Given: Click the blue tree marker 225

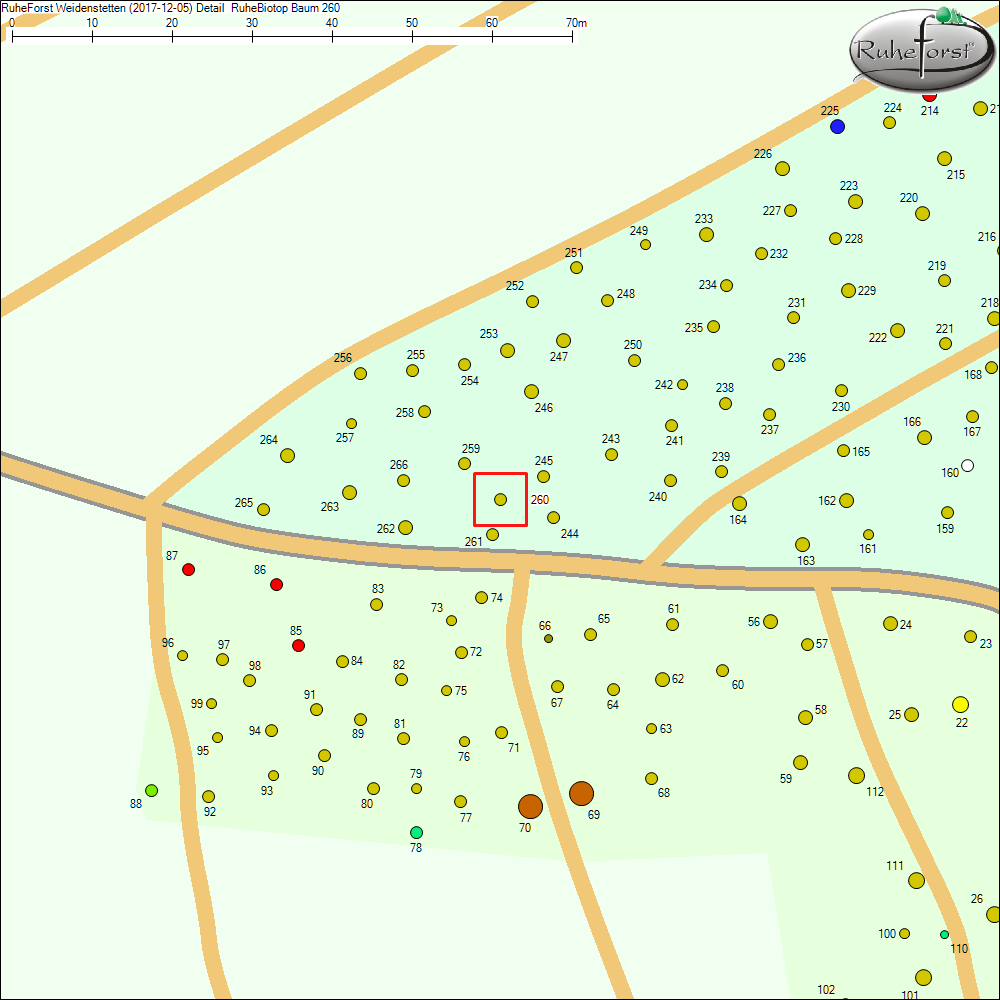Looking at the screenshot, I should pyautogui.click(x=837, y=126).
